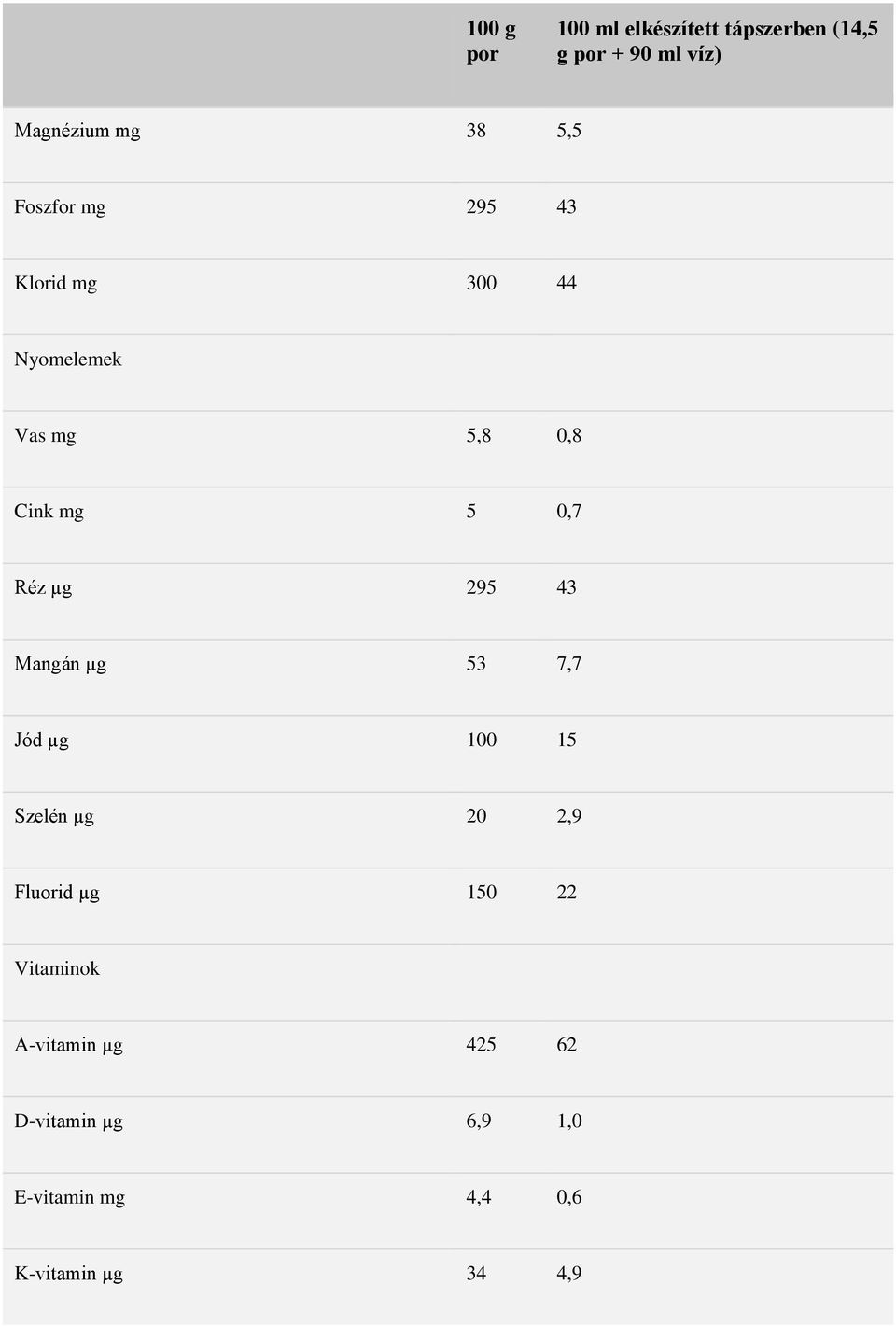This screenshot has height=1326, width=896.
Task: Click the Klorid mg value 300
Action: (x=482, y=283)
